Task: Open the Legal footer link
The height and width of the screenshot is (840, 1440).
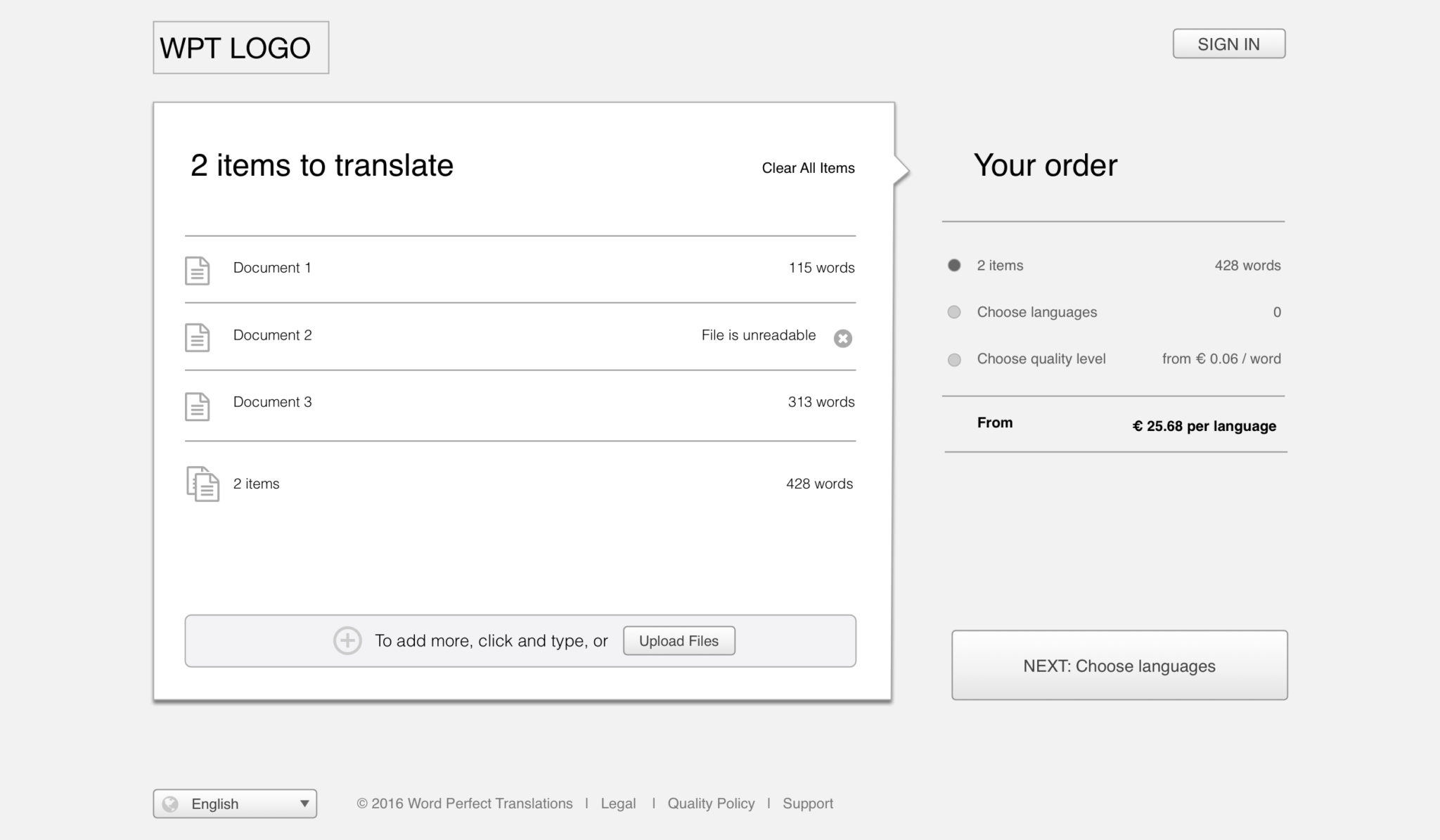Action: (618, 803)
